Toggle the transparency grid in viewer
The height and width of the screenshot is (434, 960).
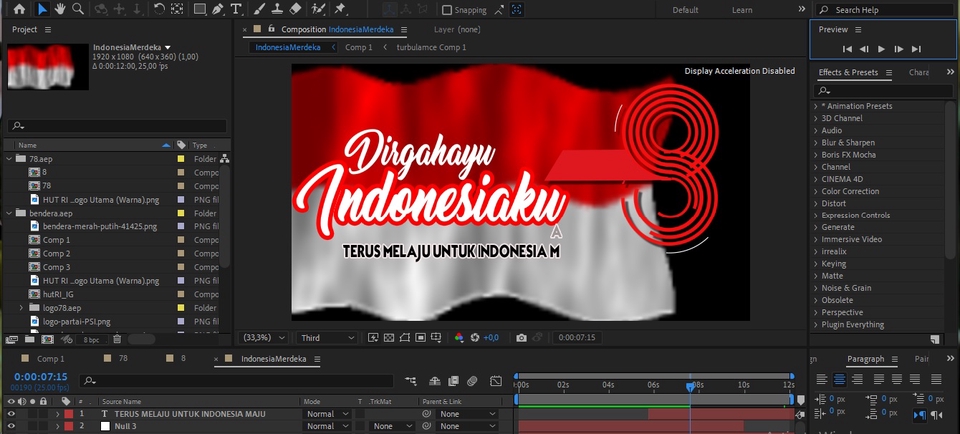389,337
